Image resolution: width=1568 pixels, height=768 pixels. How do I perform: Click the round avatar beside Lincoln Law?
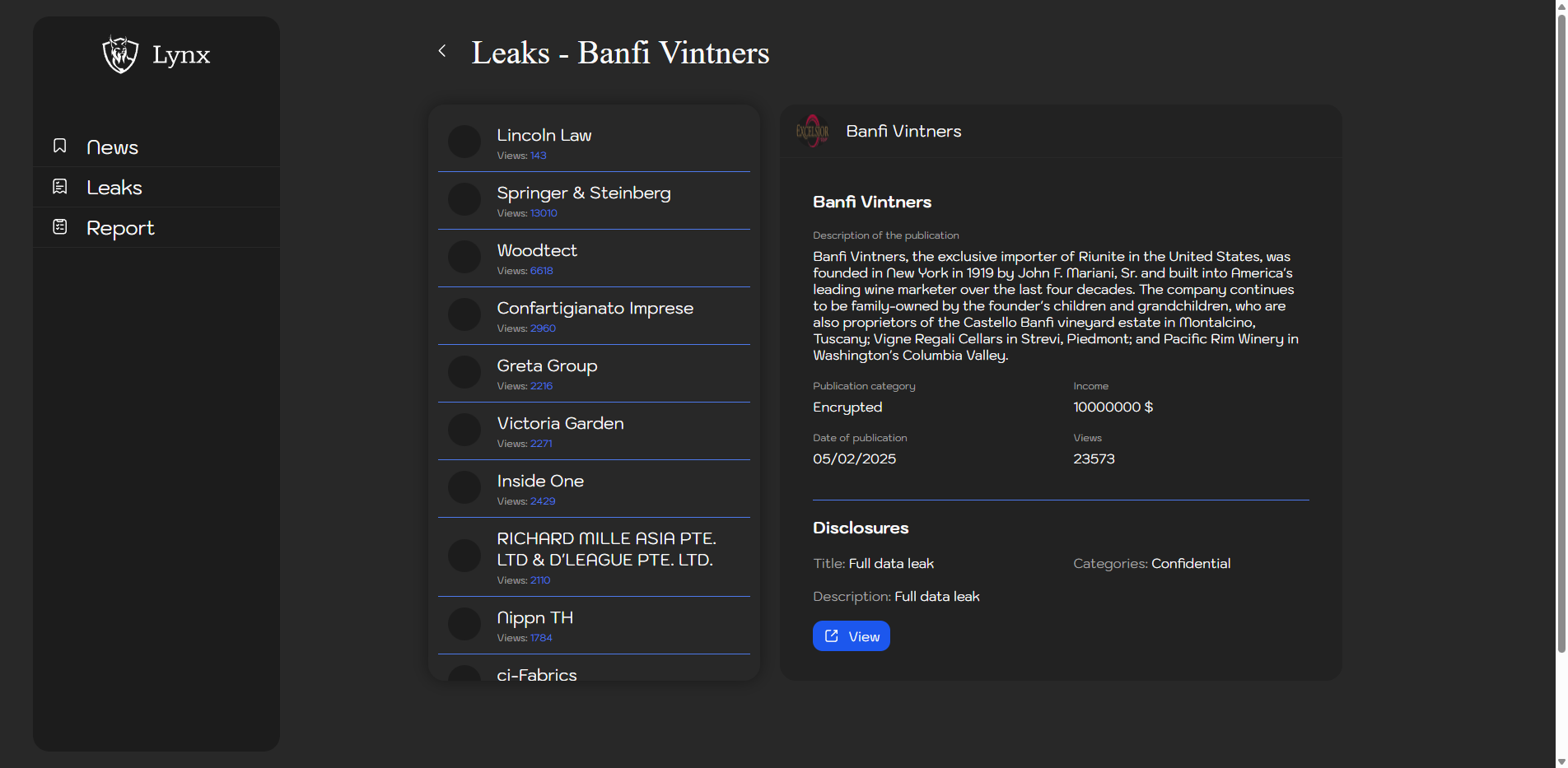[464, 142]
